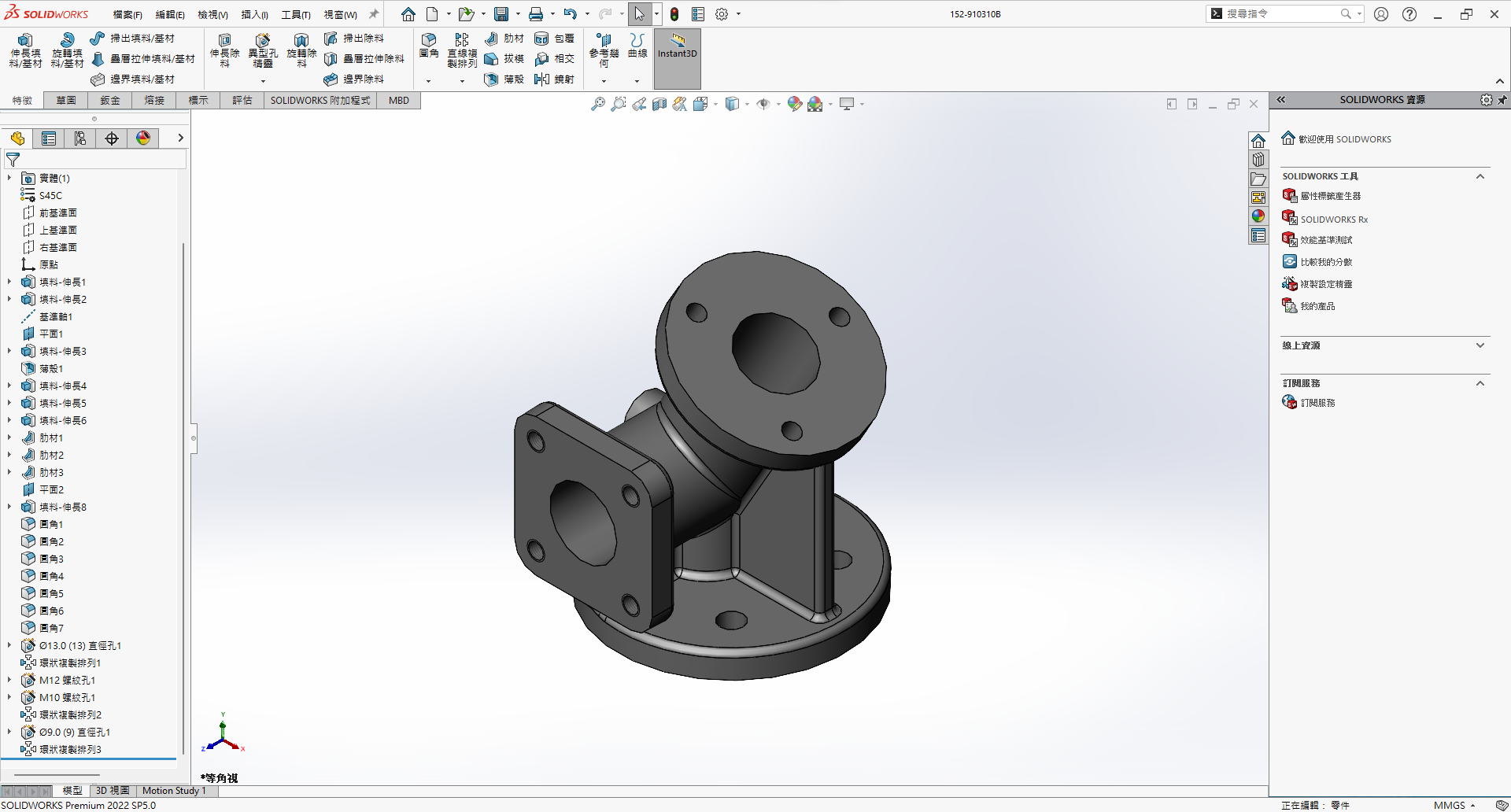
Task: Switch to the 草圖 tab
Action: tap(66, 101)
